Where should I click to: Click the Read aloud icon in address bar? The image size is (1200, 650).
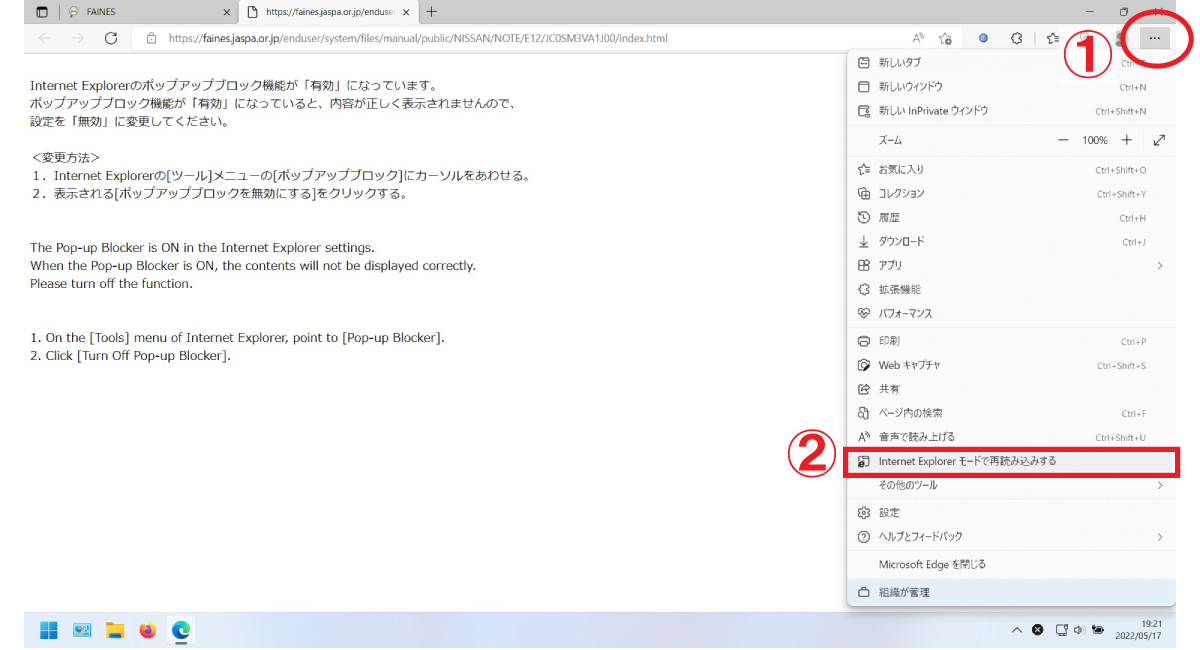click(918, 38)
